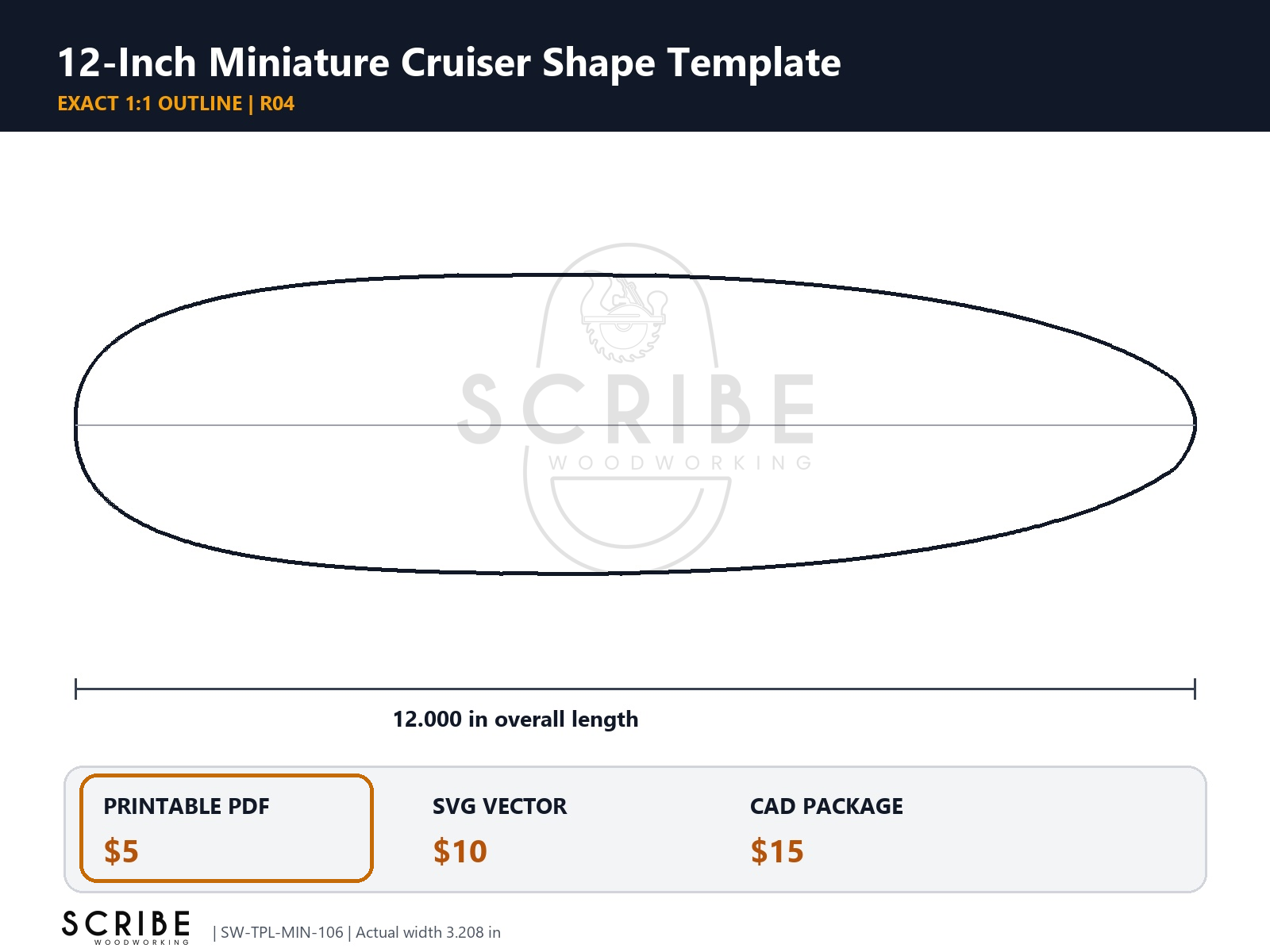
Task: Click the SW-TPL-MIN-106 product code
Action: (x=282, y=932)
